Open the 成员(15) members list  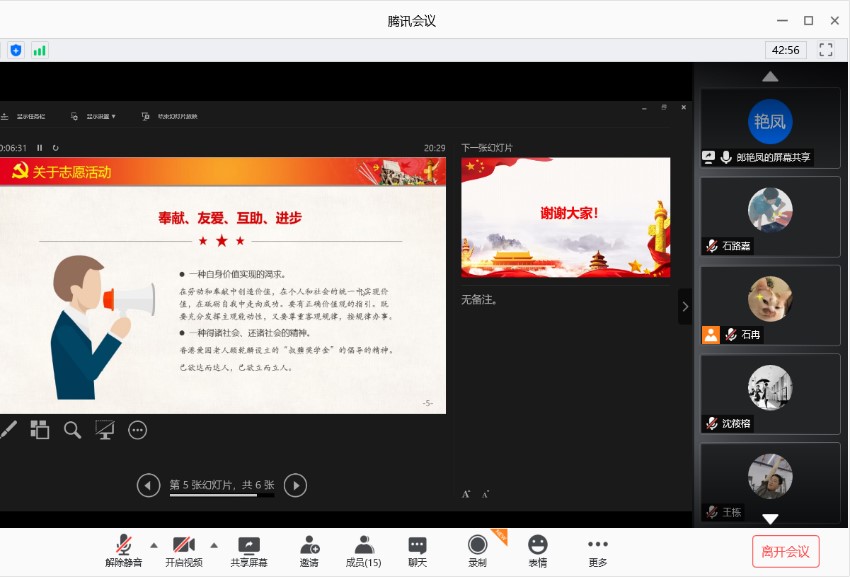coord(363,551)
